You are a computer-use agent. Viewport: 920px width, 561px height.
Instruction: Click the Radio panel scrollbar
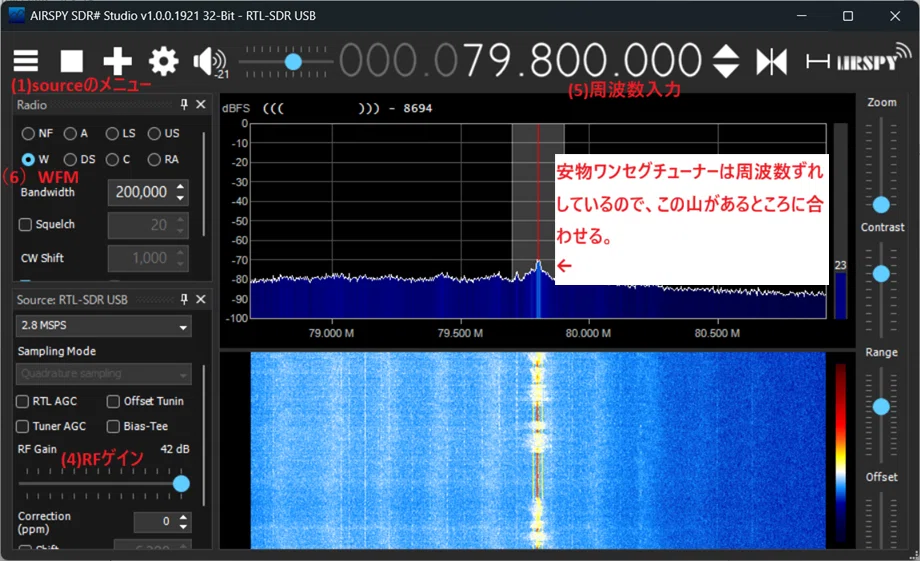pyautogui.click(x=204, y=184)
